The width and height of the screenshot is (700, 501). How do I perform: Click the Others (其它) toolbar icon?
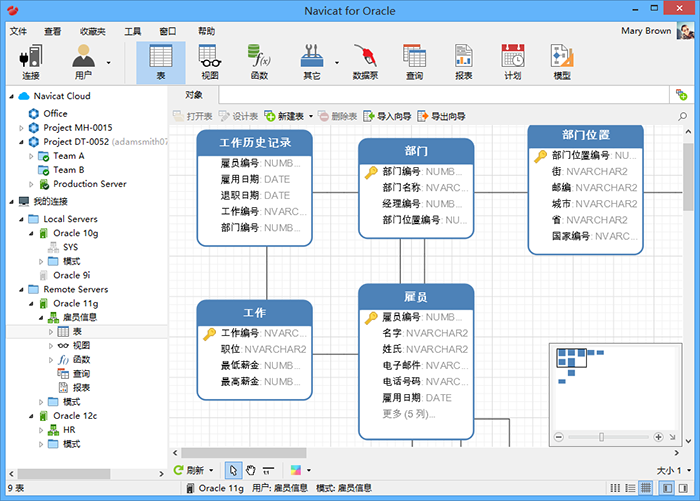312,62
